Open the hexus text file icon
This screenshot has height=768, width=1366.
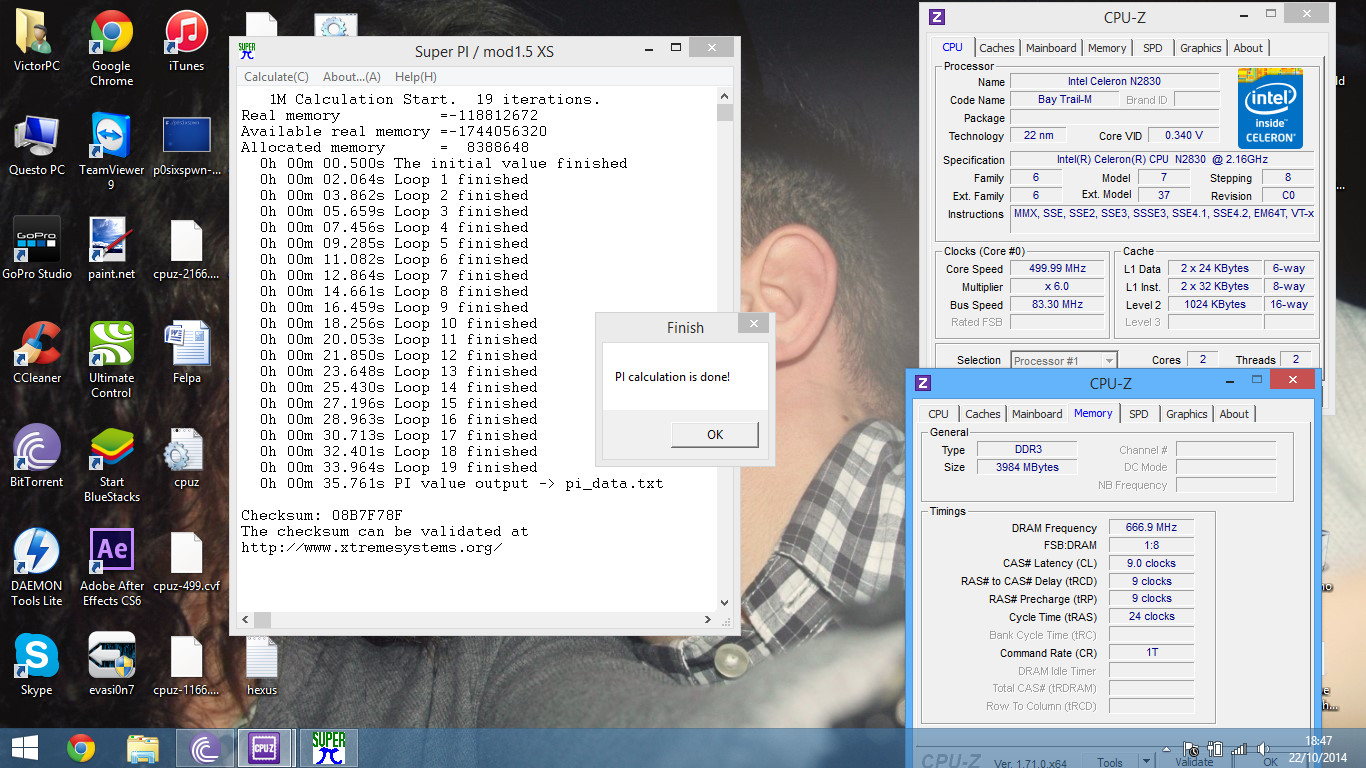(x=261, y=665)
